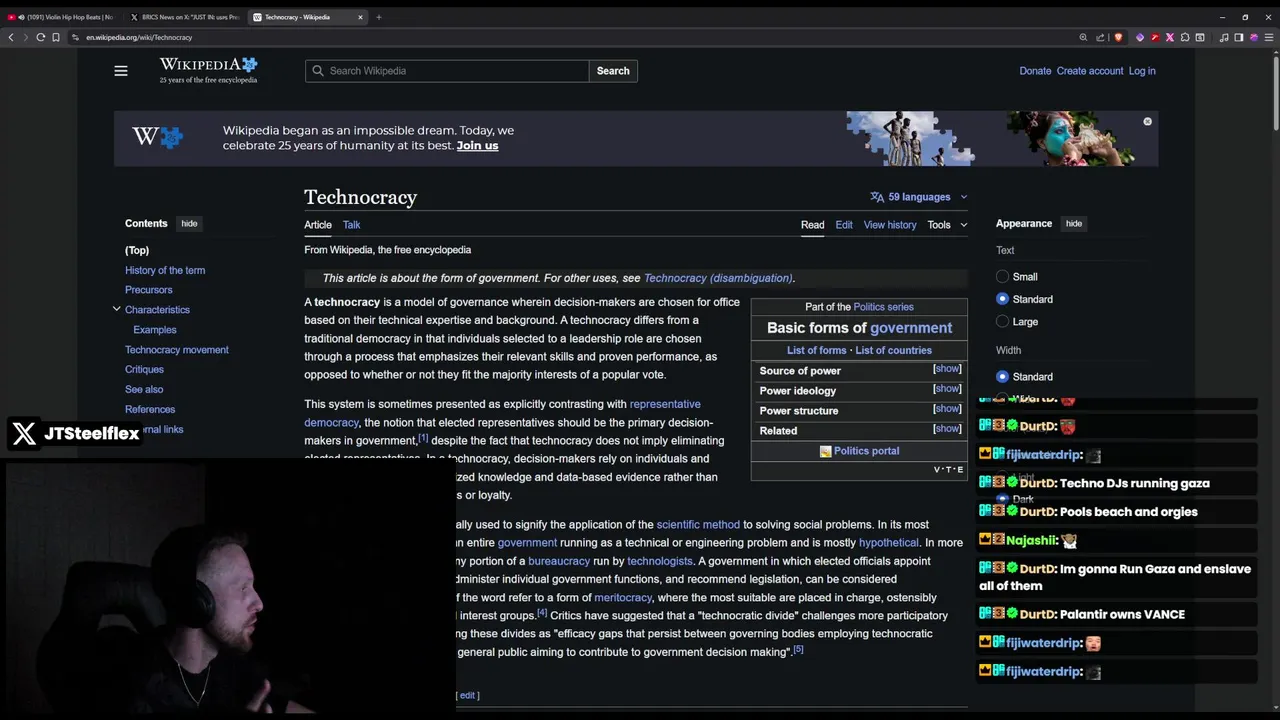Jump to History of the term section
The image size is (1280, 720).
[x=165, y=270]
